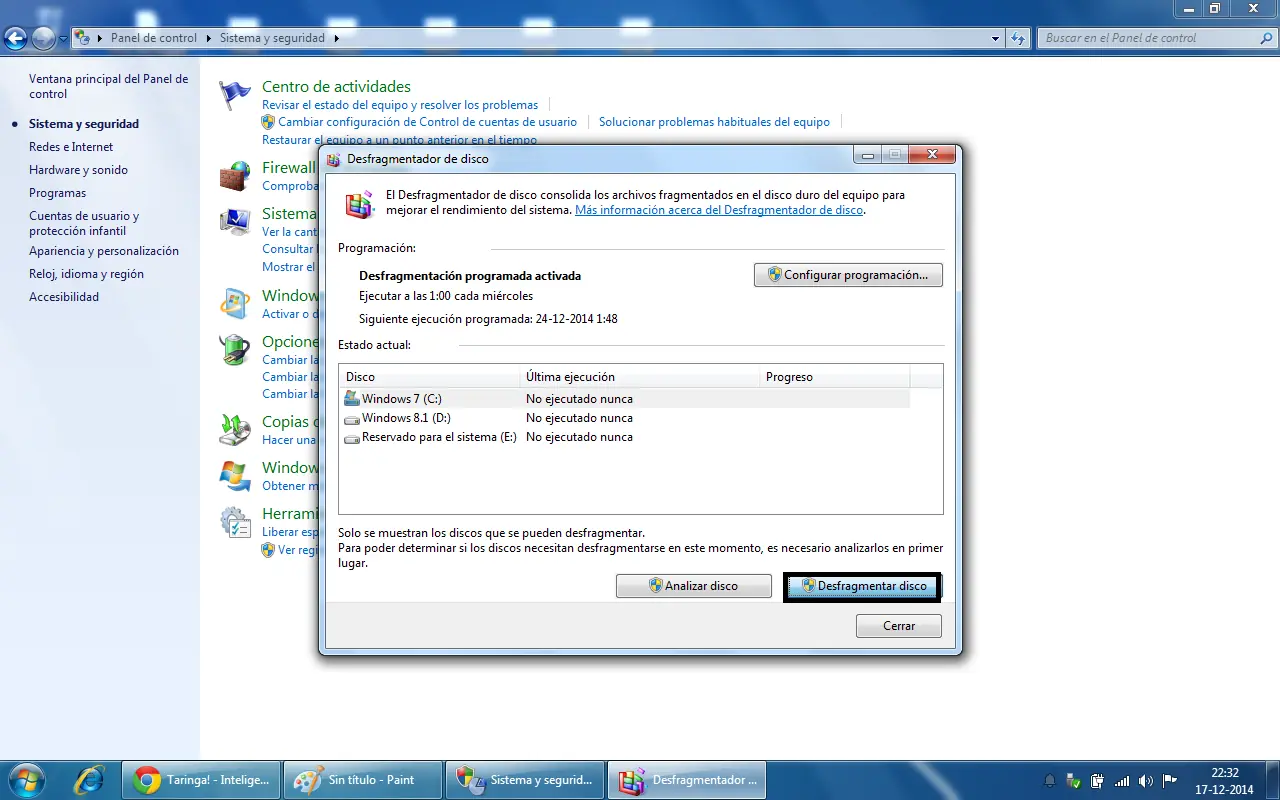Open the address bar history dropdown

pos(995,38)
